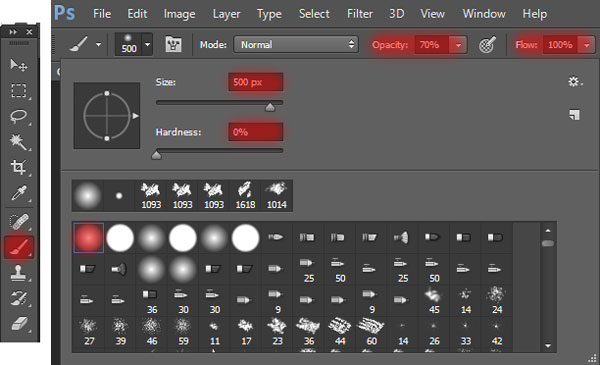Select the Eyedropper tool

point(18,193)
